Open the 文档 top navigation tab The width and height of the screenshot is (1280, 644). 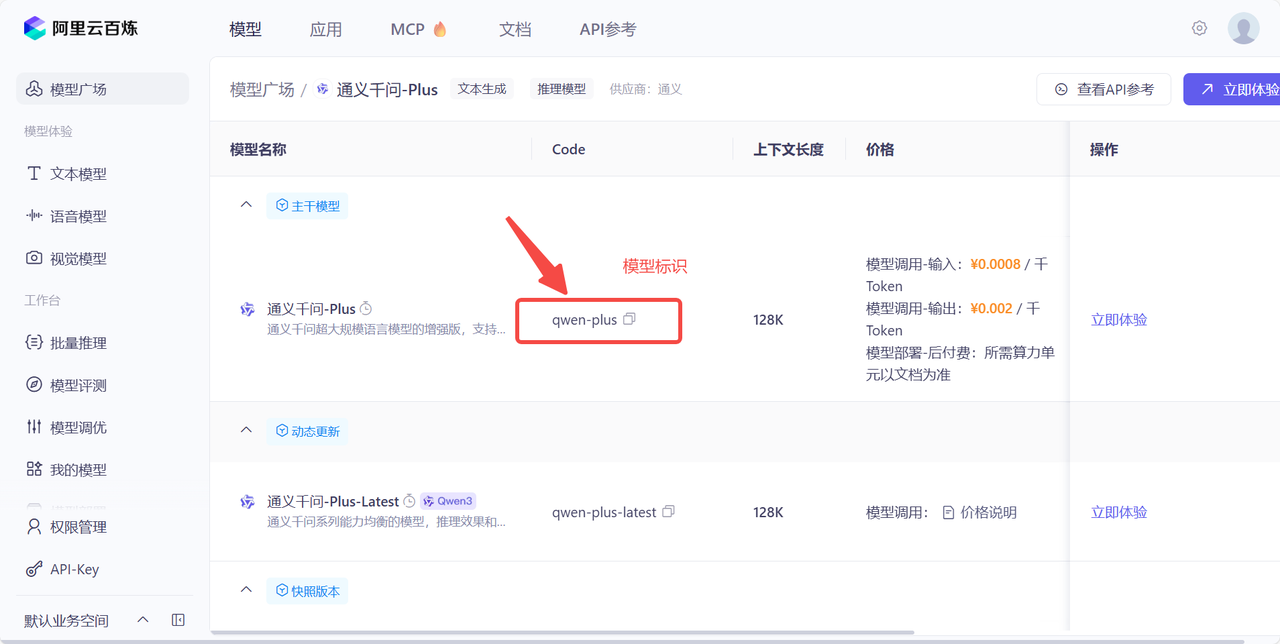(x=515, y=29)
